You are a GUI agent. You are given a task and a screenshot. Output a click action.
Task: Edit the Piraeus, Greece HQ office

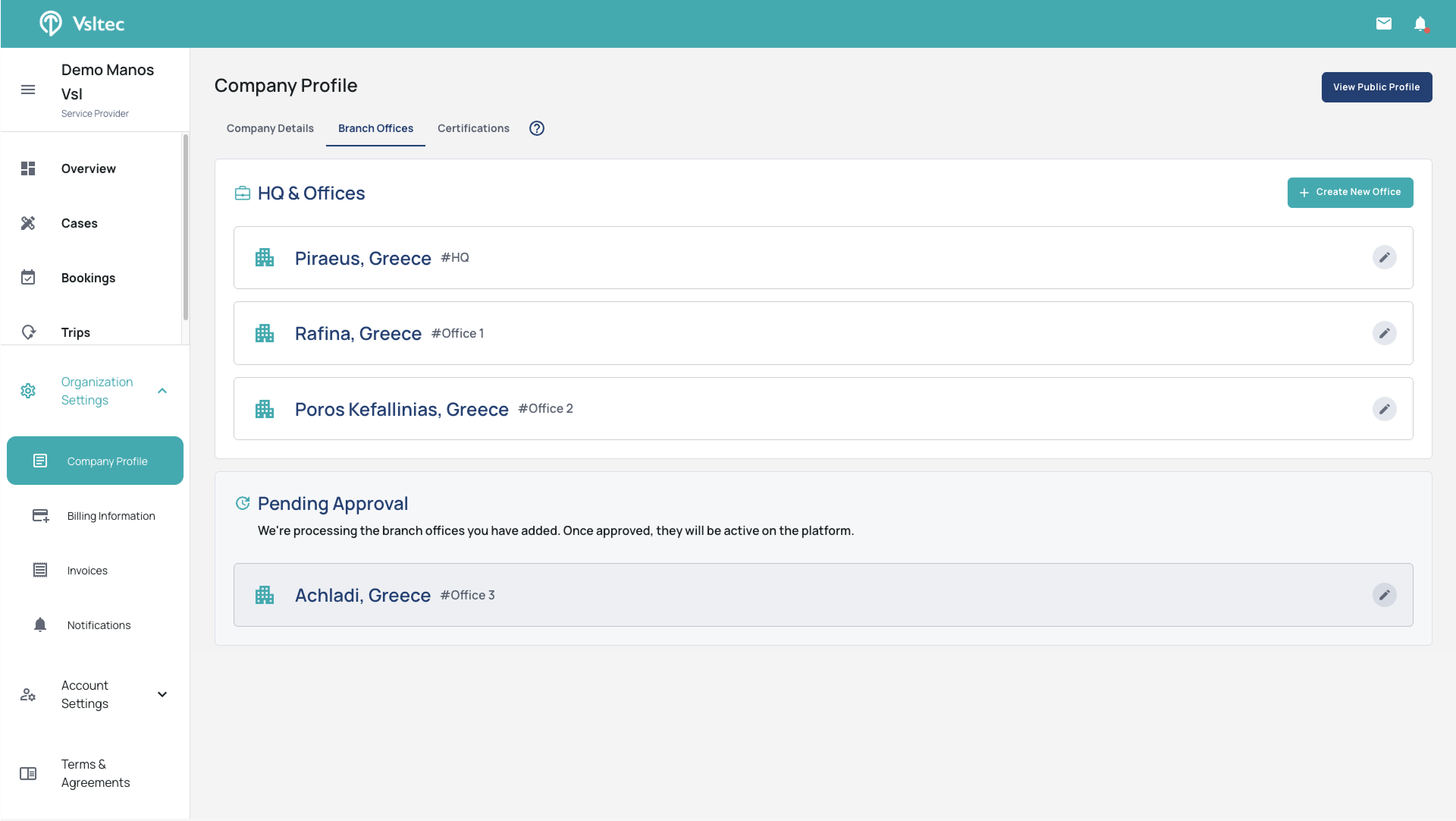click(1384, 258)
